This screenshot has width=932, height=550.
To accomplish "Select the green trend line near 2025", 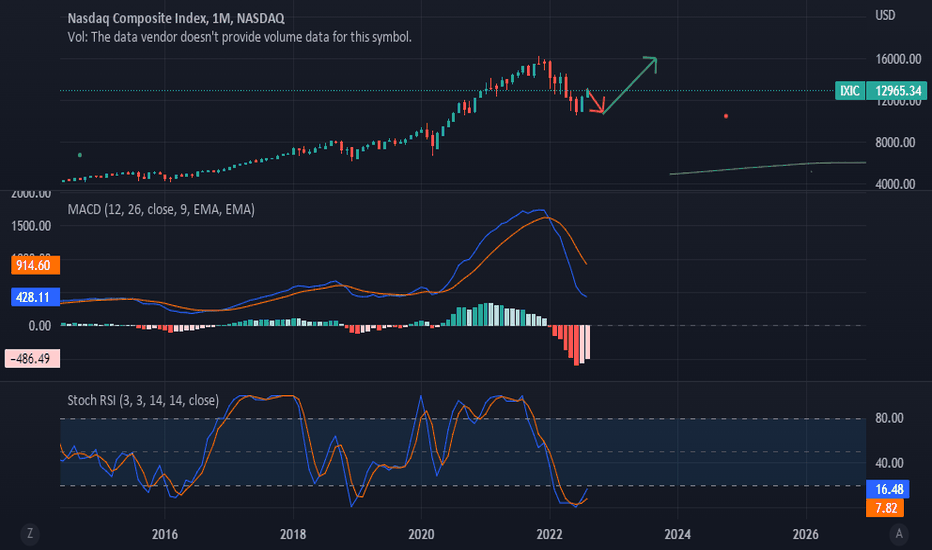I will pos(767,167).
